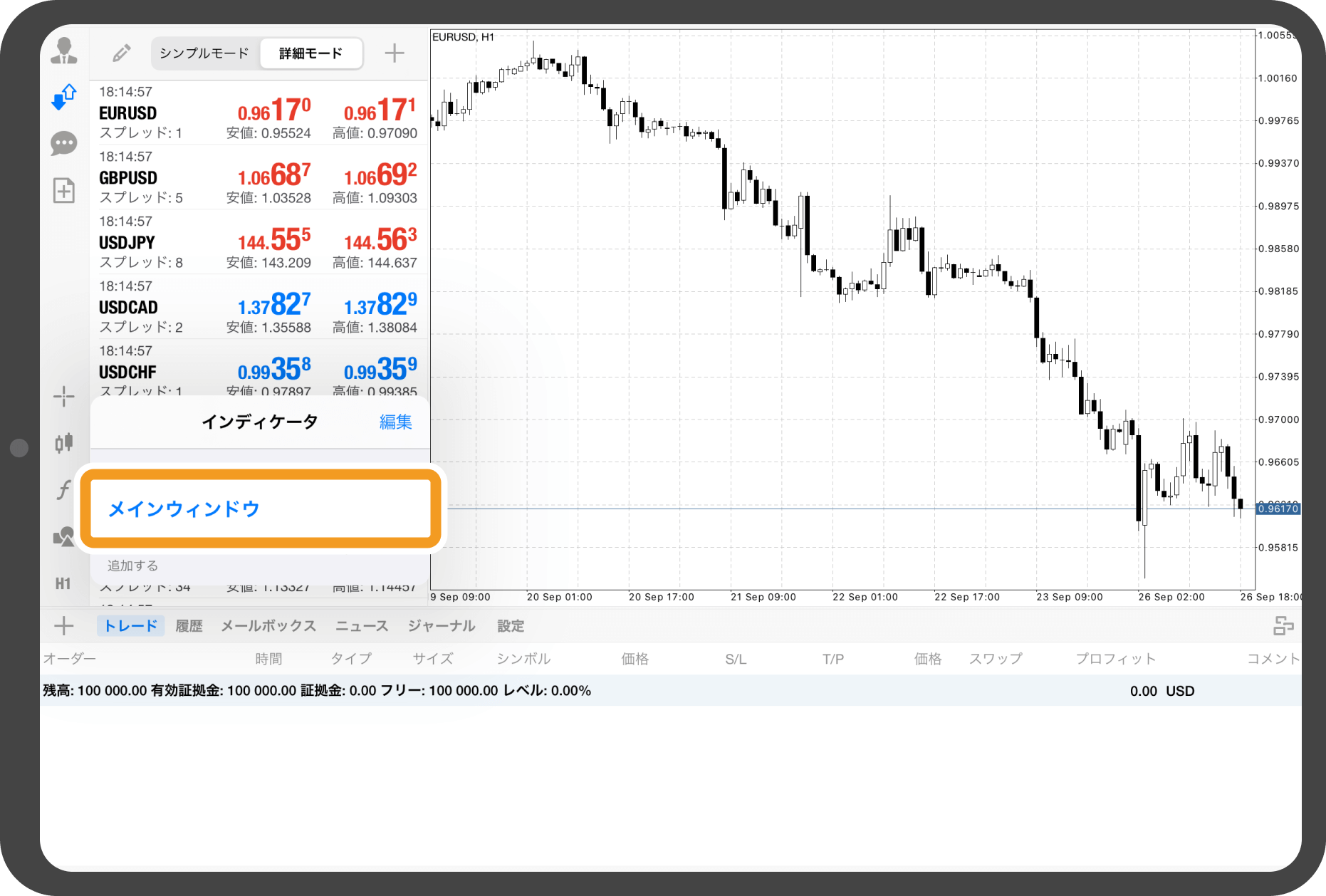Viewport: 1326px width, 896px height.
Task: Sort by サイズ column header
Action: click(433, 659)
